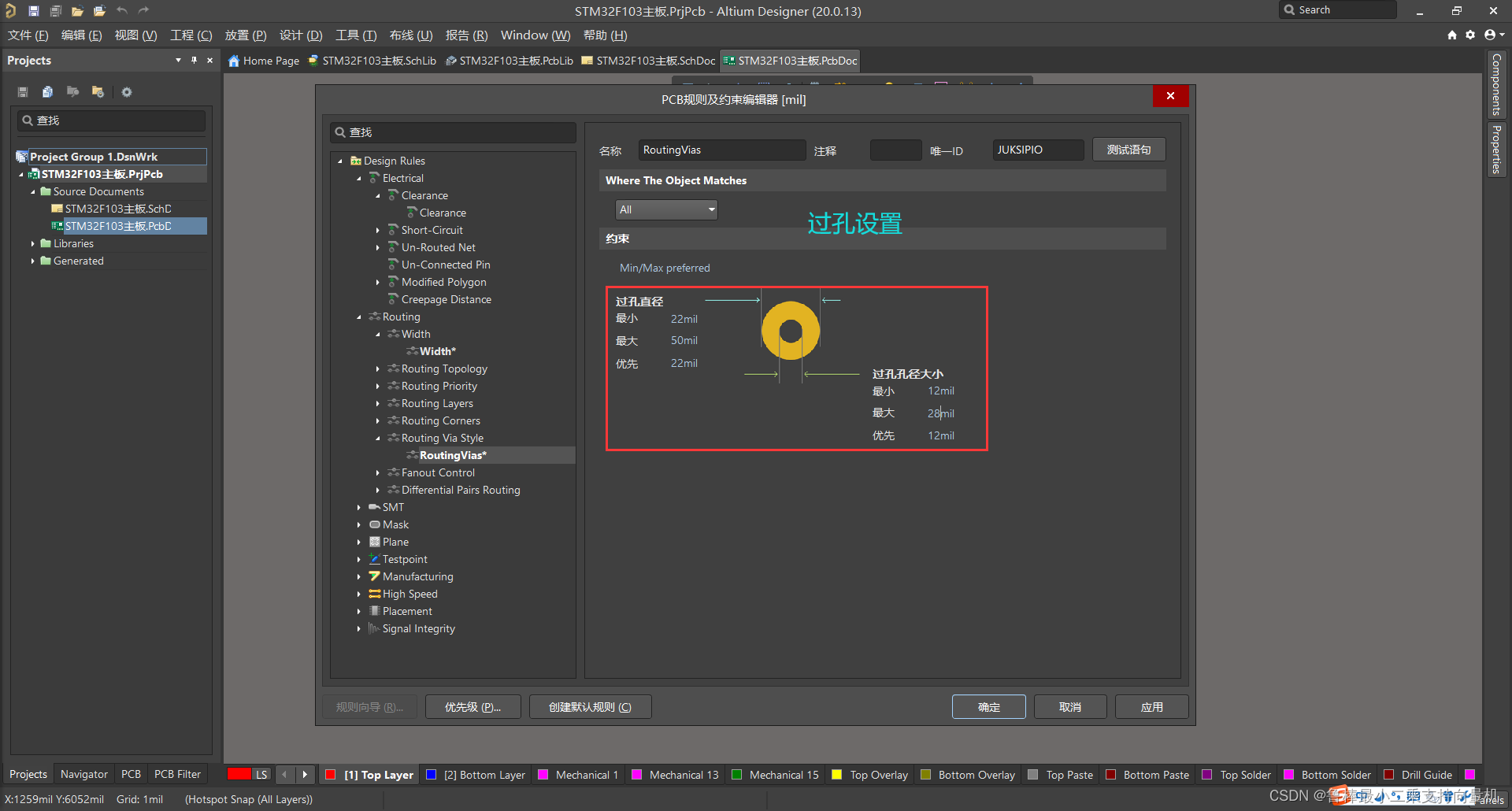Select the Width* rule
This screenshot has width=1512, height=811.
pyautogui.click(x=438, y=351)
